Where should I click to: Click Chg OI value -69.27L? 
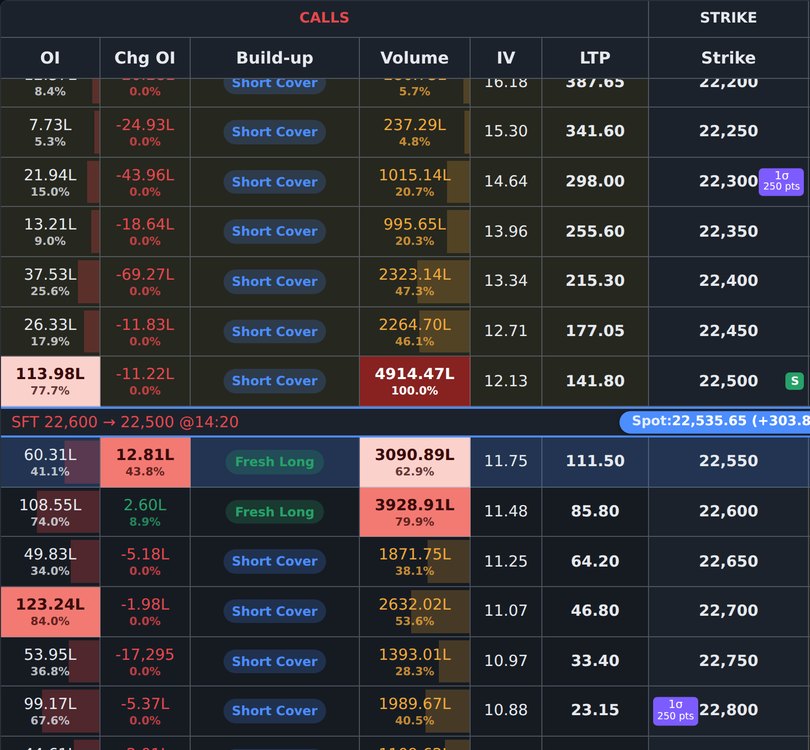point(145,274)
